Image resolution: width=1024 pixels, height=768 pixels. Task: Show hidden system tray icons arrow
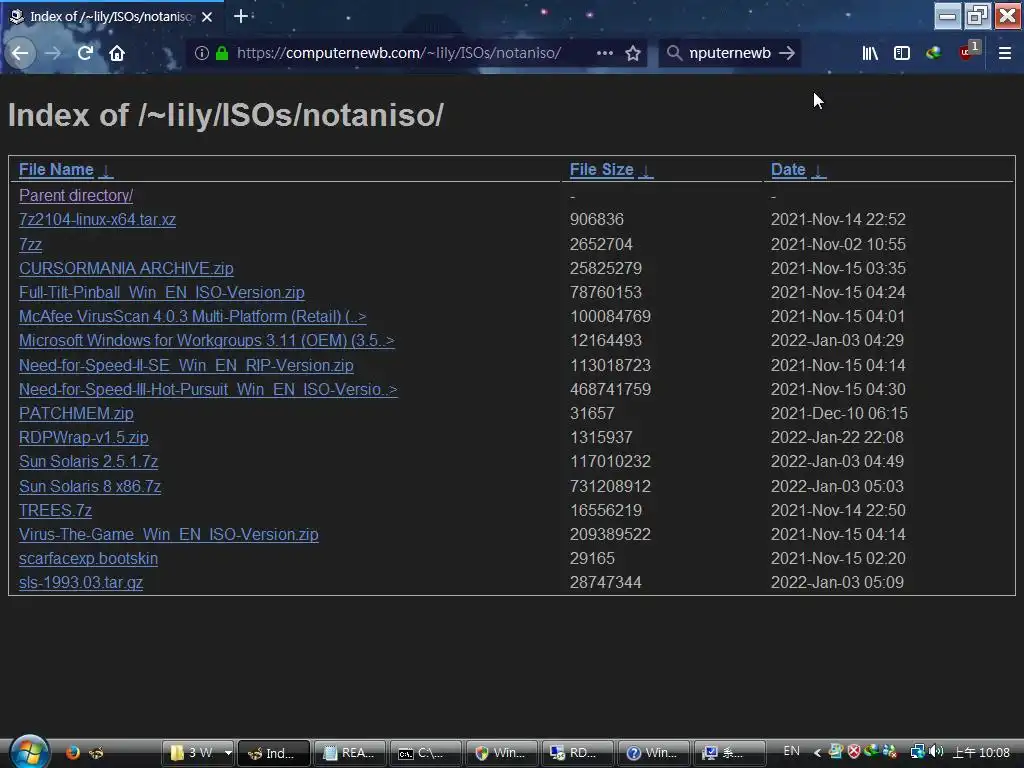(816, 752)
